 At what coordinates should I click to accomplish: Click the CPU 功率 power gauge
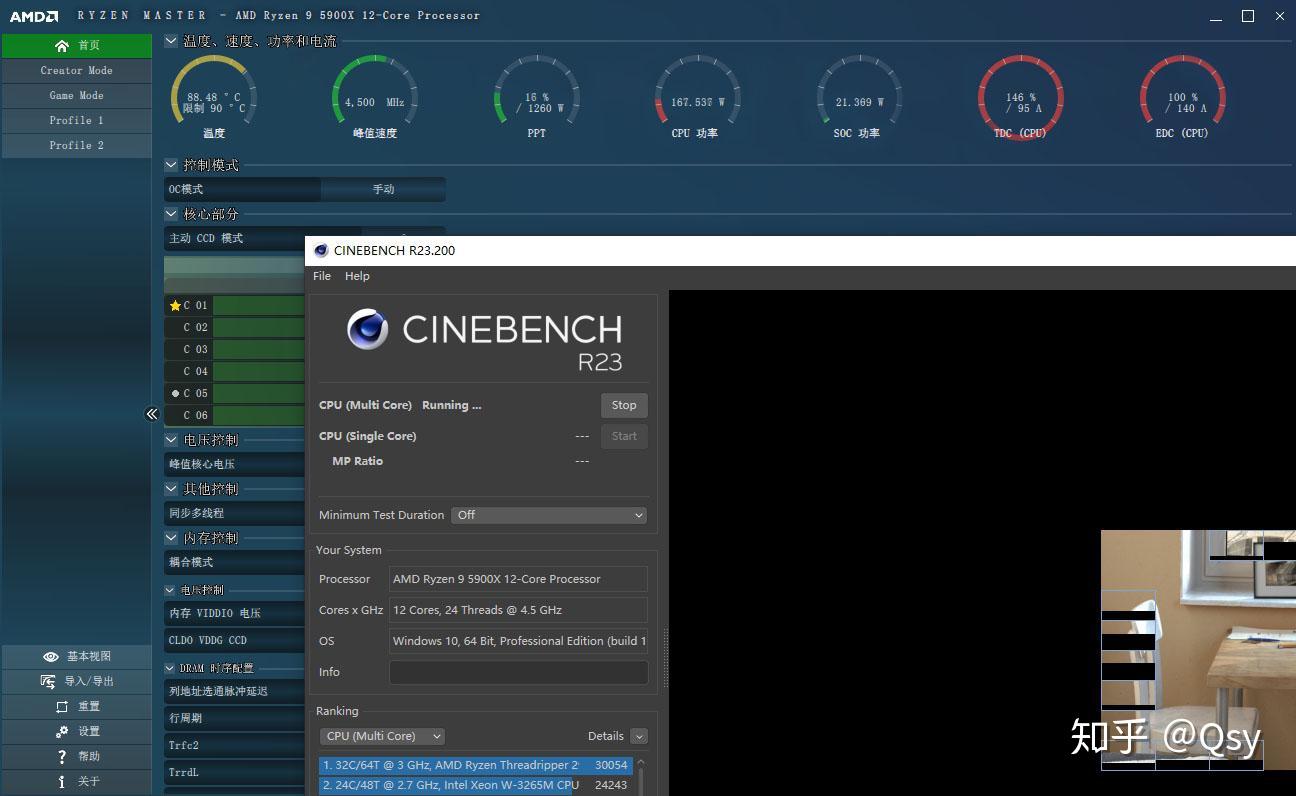[x=698, y=98]
